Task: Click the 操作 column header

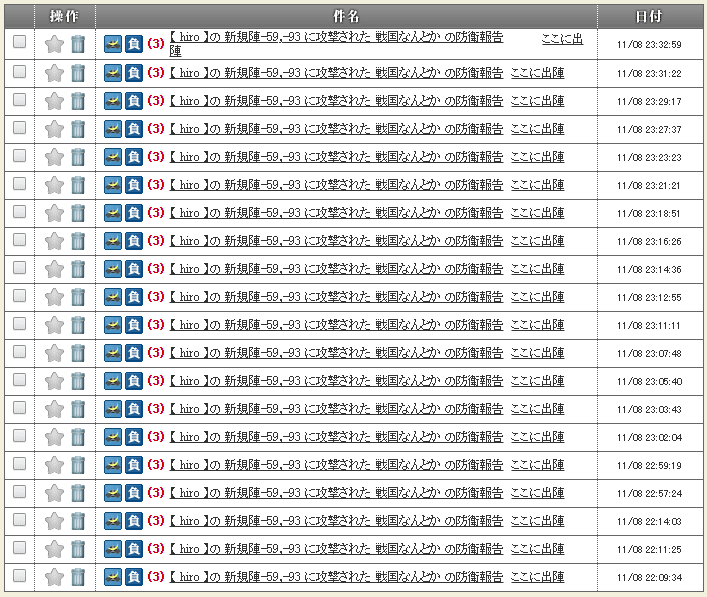Action: coord(64,17)
